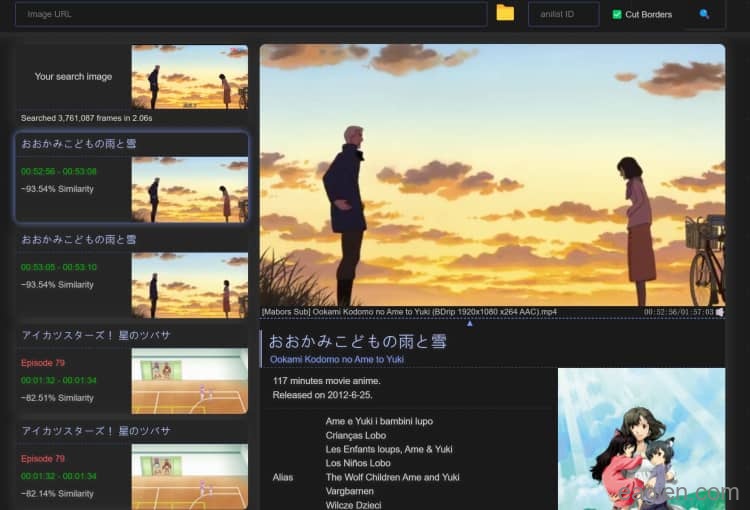The image size is (750, 510).
Task: Open the Ookami Kodomo no Ame to Yuki link
Action: coord(336,359)
